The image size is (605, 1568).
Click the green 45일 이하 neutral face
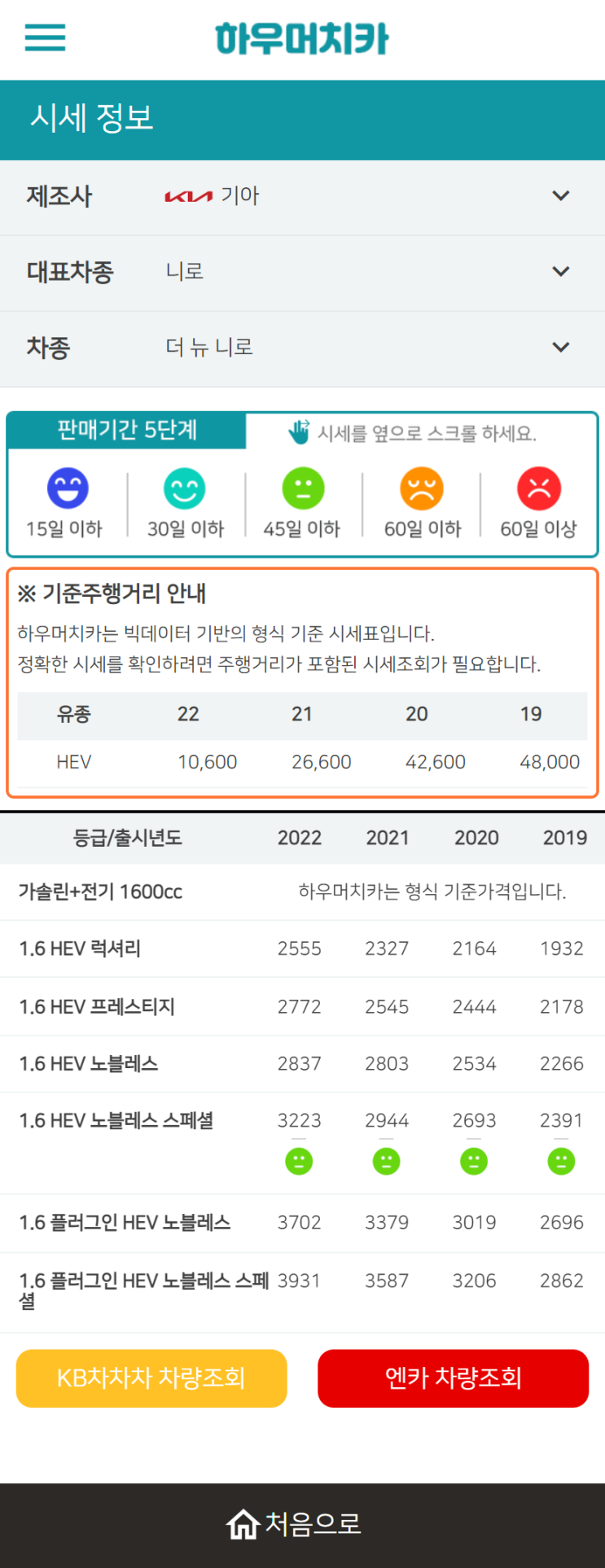(303, 488)
